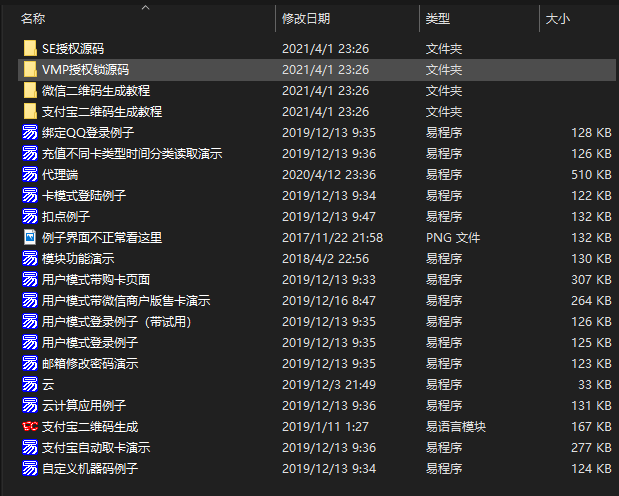This screenshot has height=496, width=619.
Task: Click the PNG icon of 例子界面不正常看这里
Action: point(30,237)
